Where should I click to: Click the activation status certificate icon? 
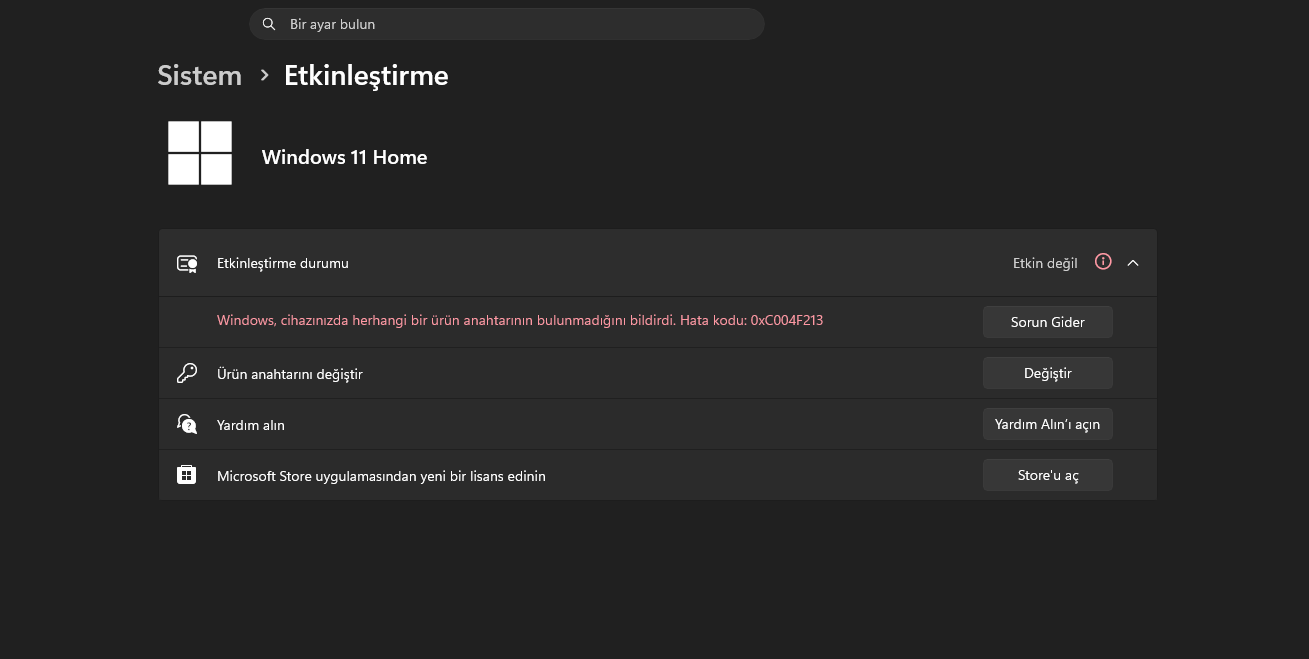click(x=187, y=263)
